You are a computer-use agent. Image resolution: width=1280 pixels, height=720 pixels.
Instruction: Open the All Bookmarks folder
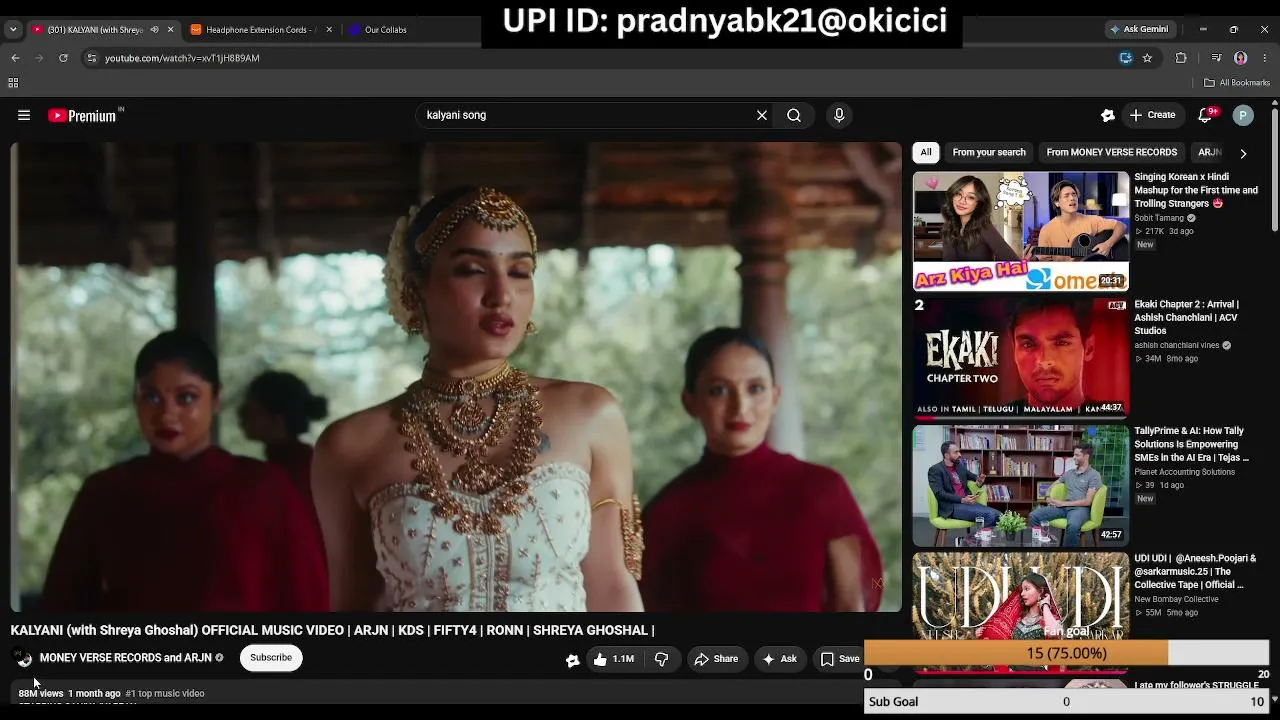(x=1237, y=83)
